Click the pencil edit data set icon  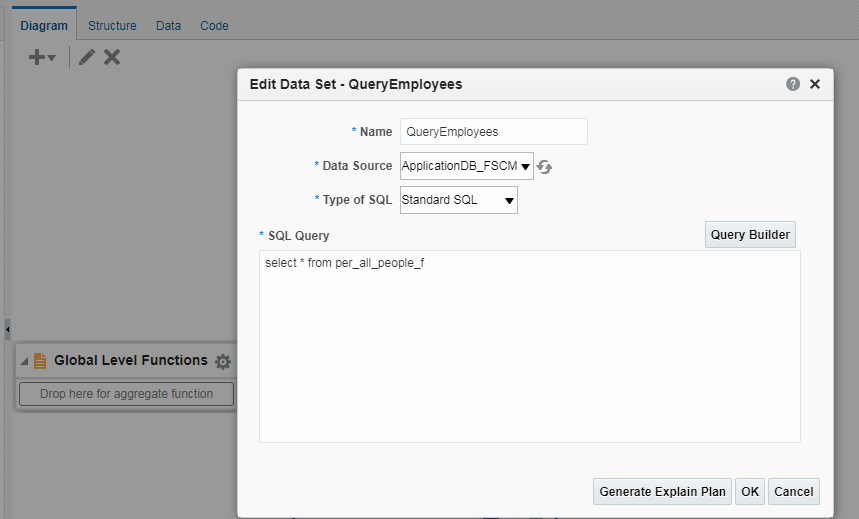(86, 58)
